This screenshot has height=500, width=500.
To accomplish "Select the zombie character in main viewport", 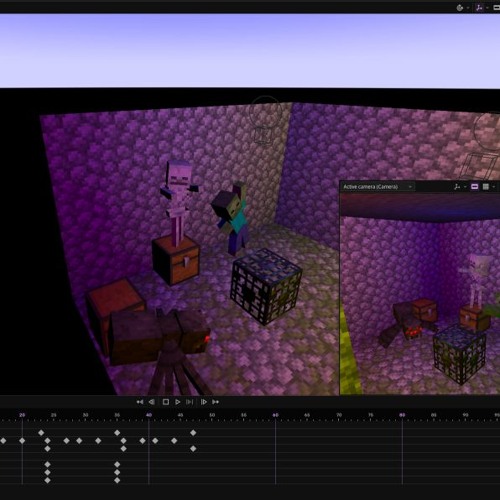I will click(x=232, y=217).
